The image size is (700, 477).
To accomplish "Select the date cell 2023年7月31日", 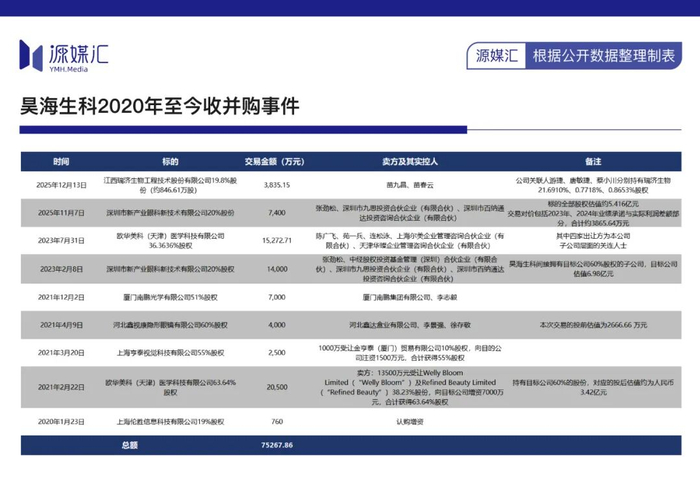I will [61, 241].
